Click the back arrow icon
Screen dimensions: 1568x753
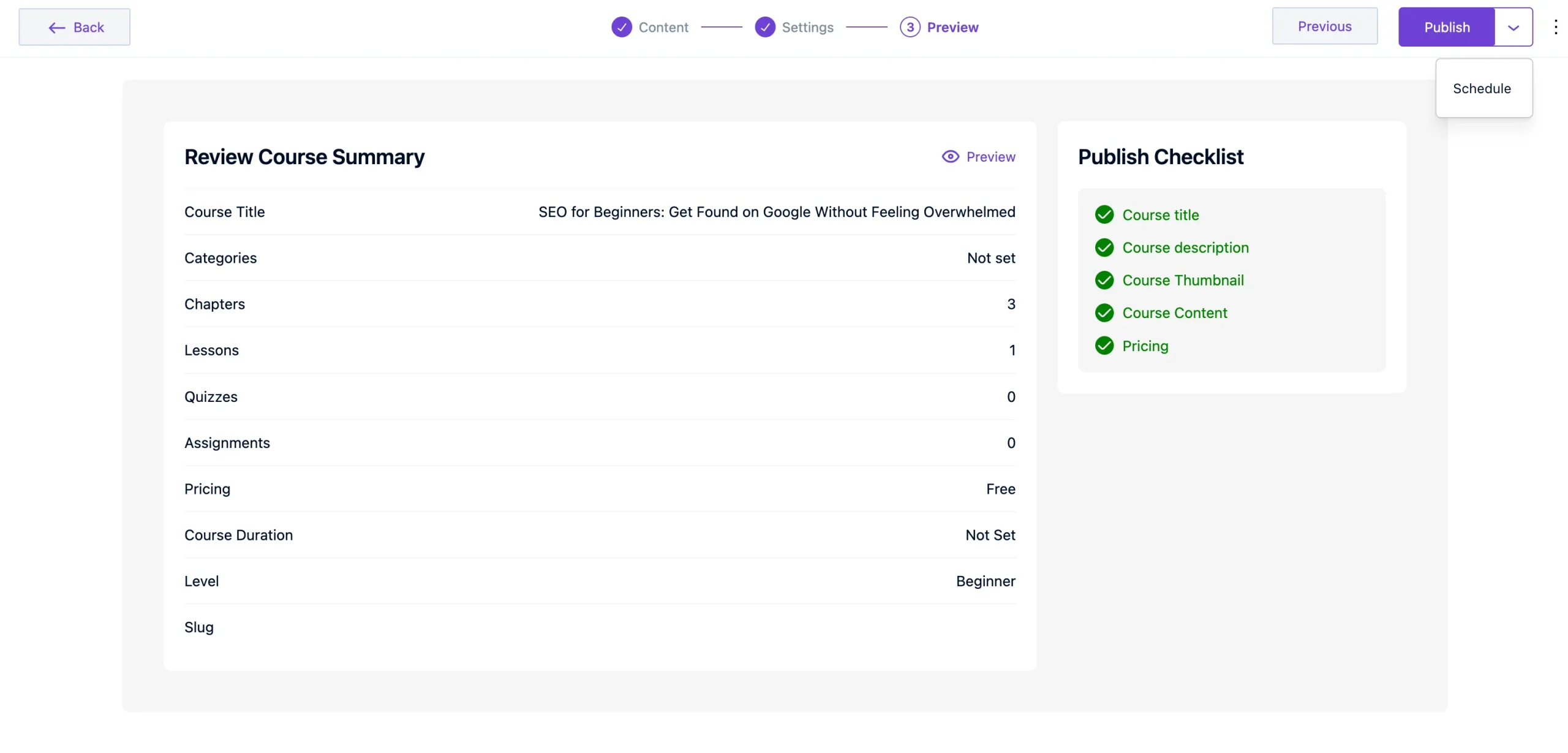pyautogui.click(x=57, y=27)
